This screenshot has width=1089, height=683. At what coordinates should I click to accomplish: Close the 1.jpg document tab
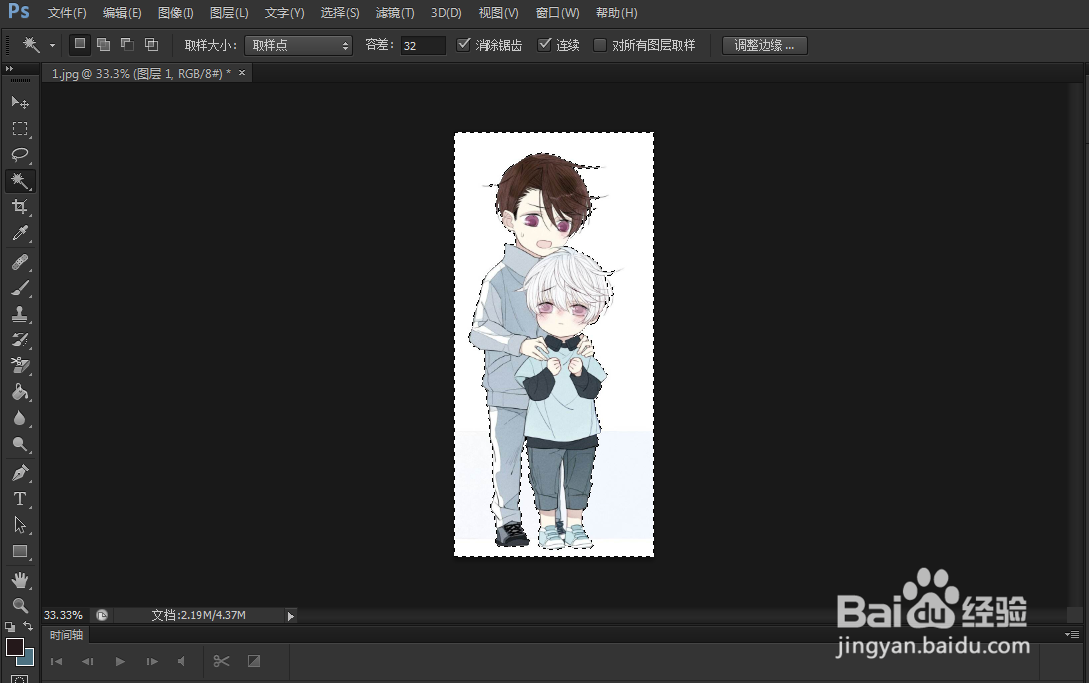coord(242,72)
